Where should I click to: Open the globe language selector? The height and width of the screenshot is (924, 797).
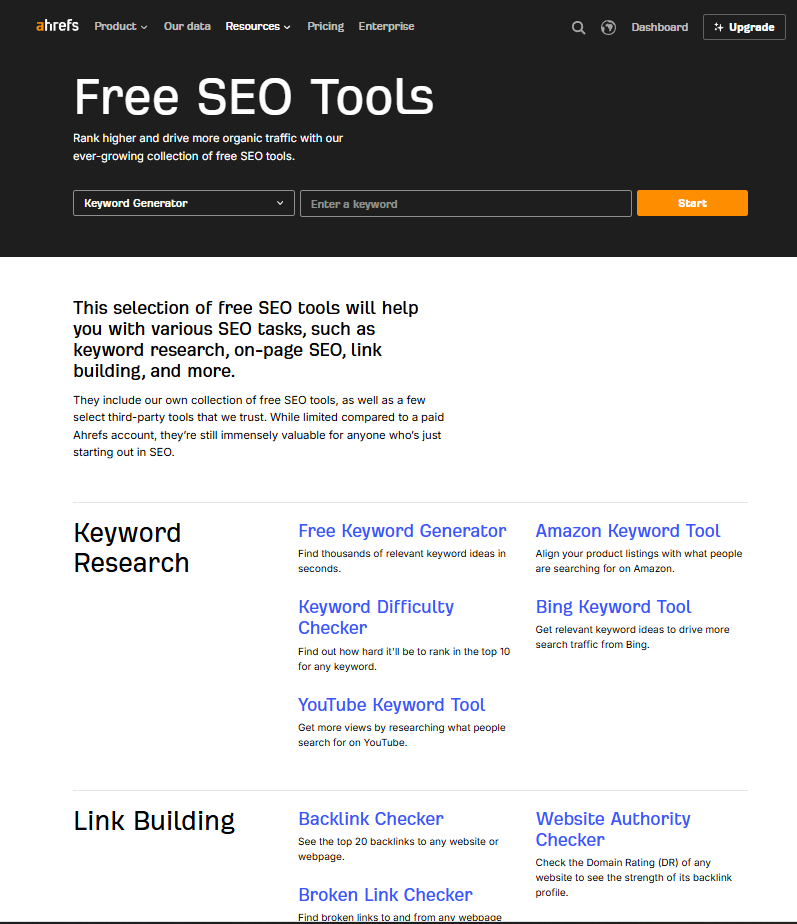click(608, 28)
